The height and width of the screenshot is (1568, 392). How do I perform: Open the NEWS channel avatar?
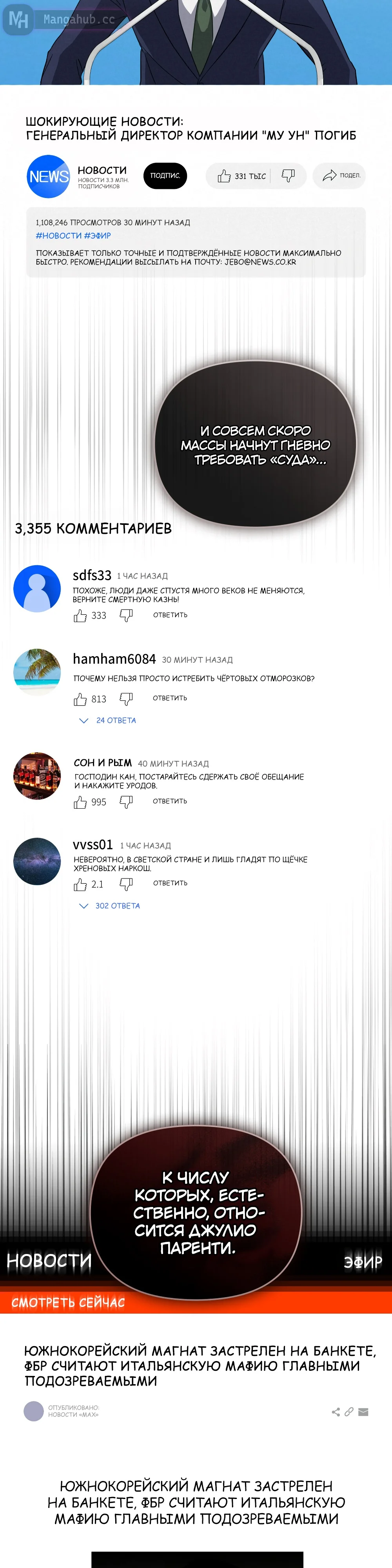[x=48, y=176]
